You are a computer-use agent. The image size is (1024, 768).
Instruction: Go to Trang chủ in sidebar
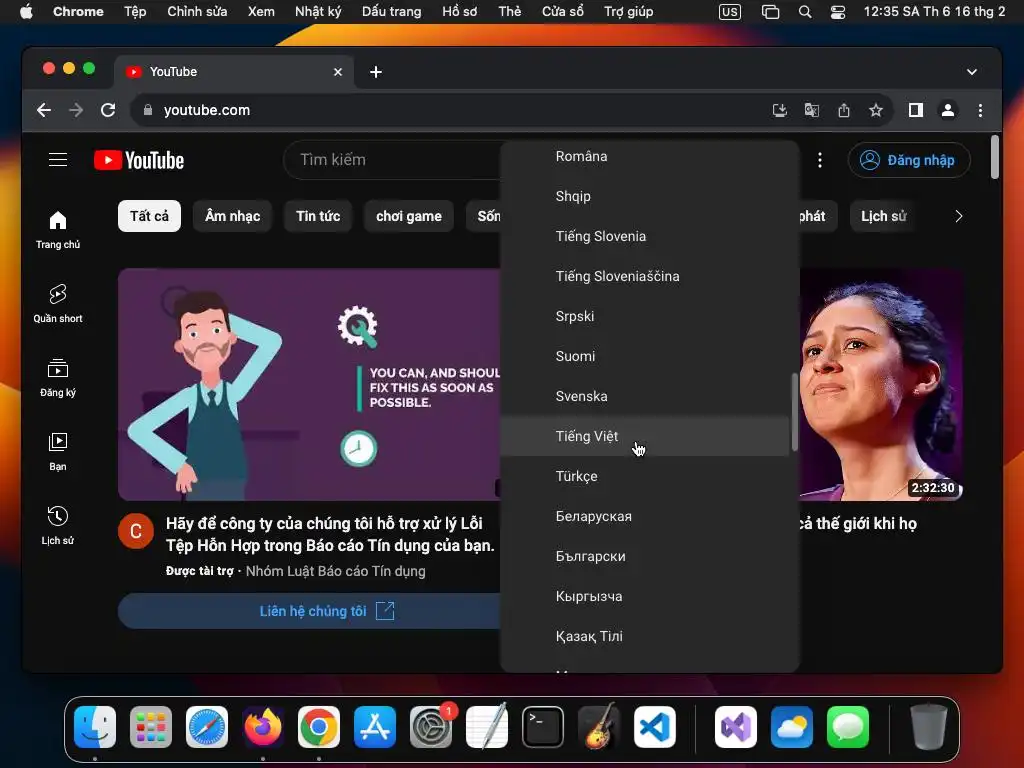click(x=58, y=229)
